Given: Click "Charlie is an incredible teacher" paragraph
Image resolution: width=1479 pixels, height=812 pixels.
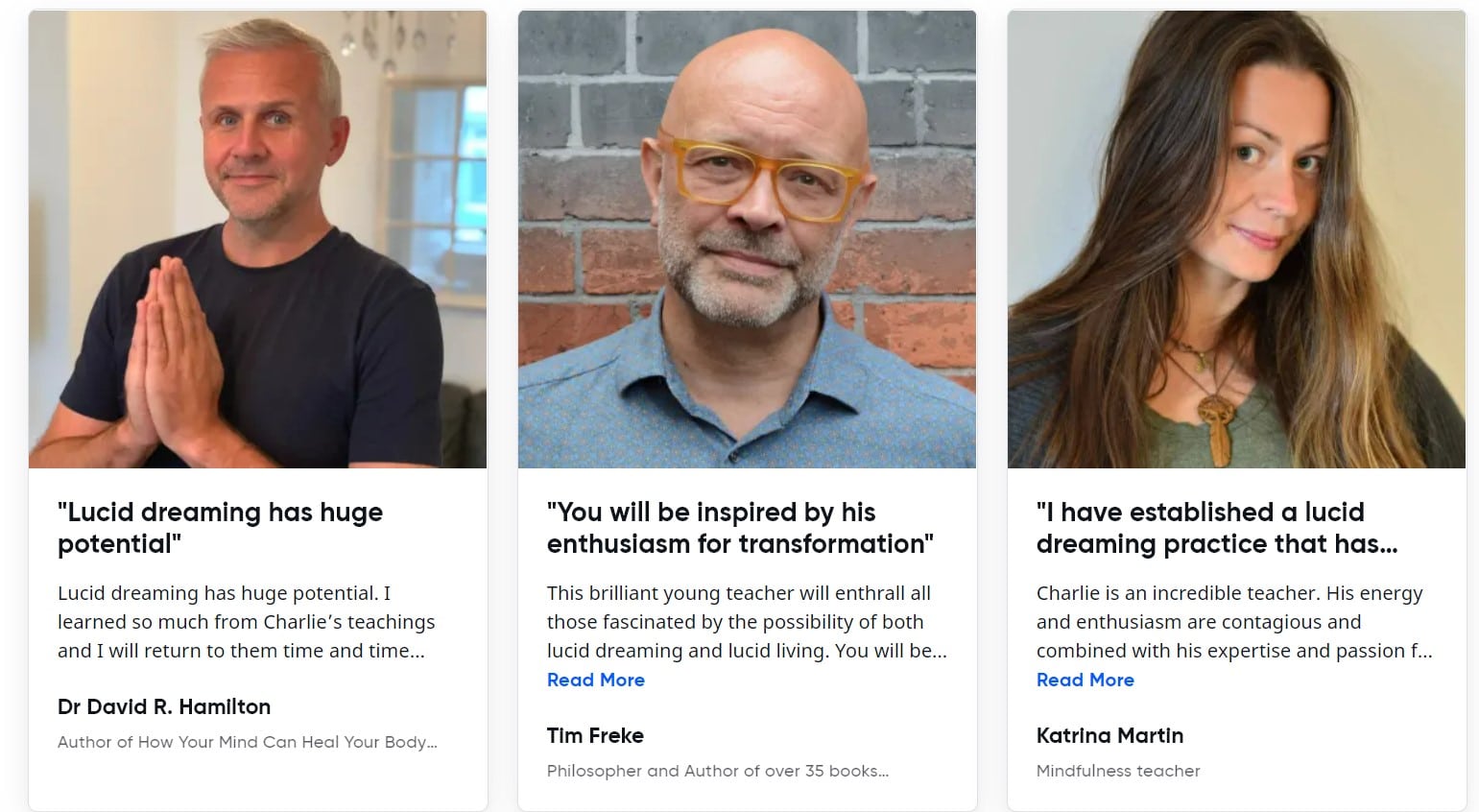Looking at the screenshot, I should (x=1233, y=622).
